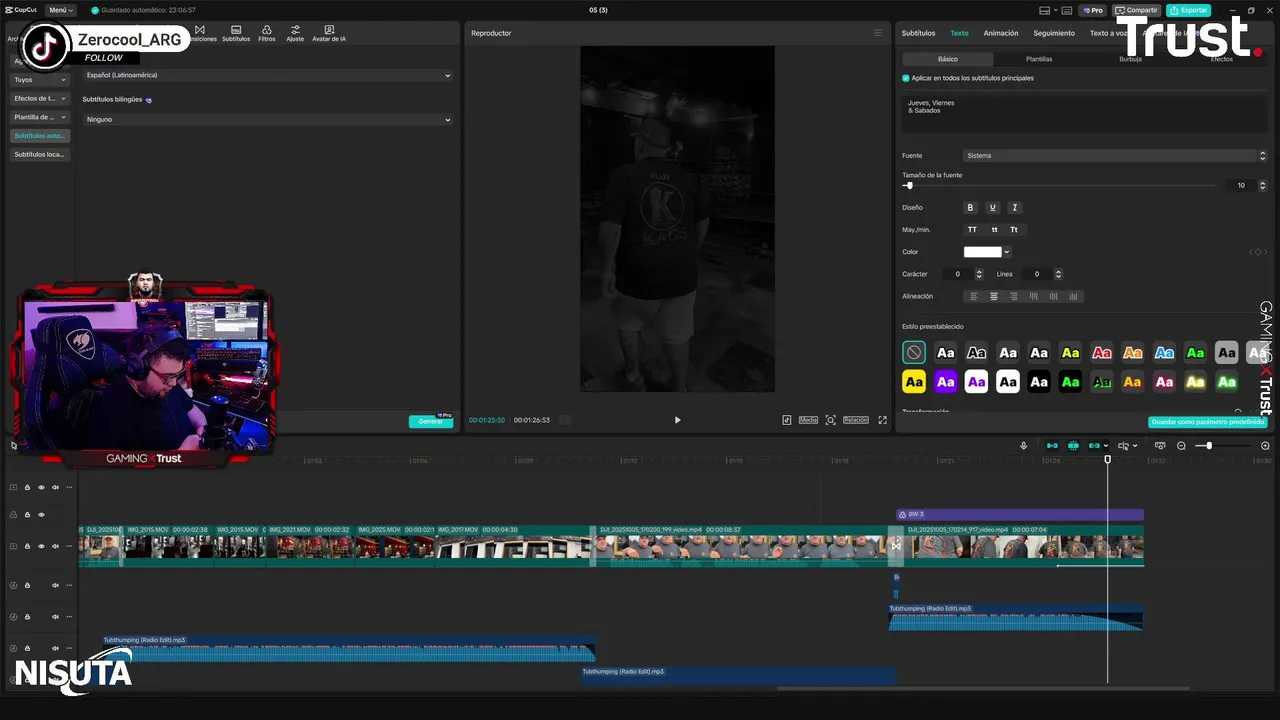Click the player hamburger menu icon
This screenshot has width=1280, height=720.
pos(878,33)
